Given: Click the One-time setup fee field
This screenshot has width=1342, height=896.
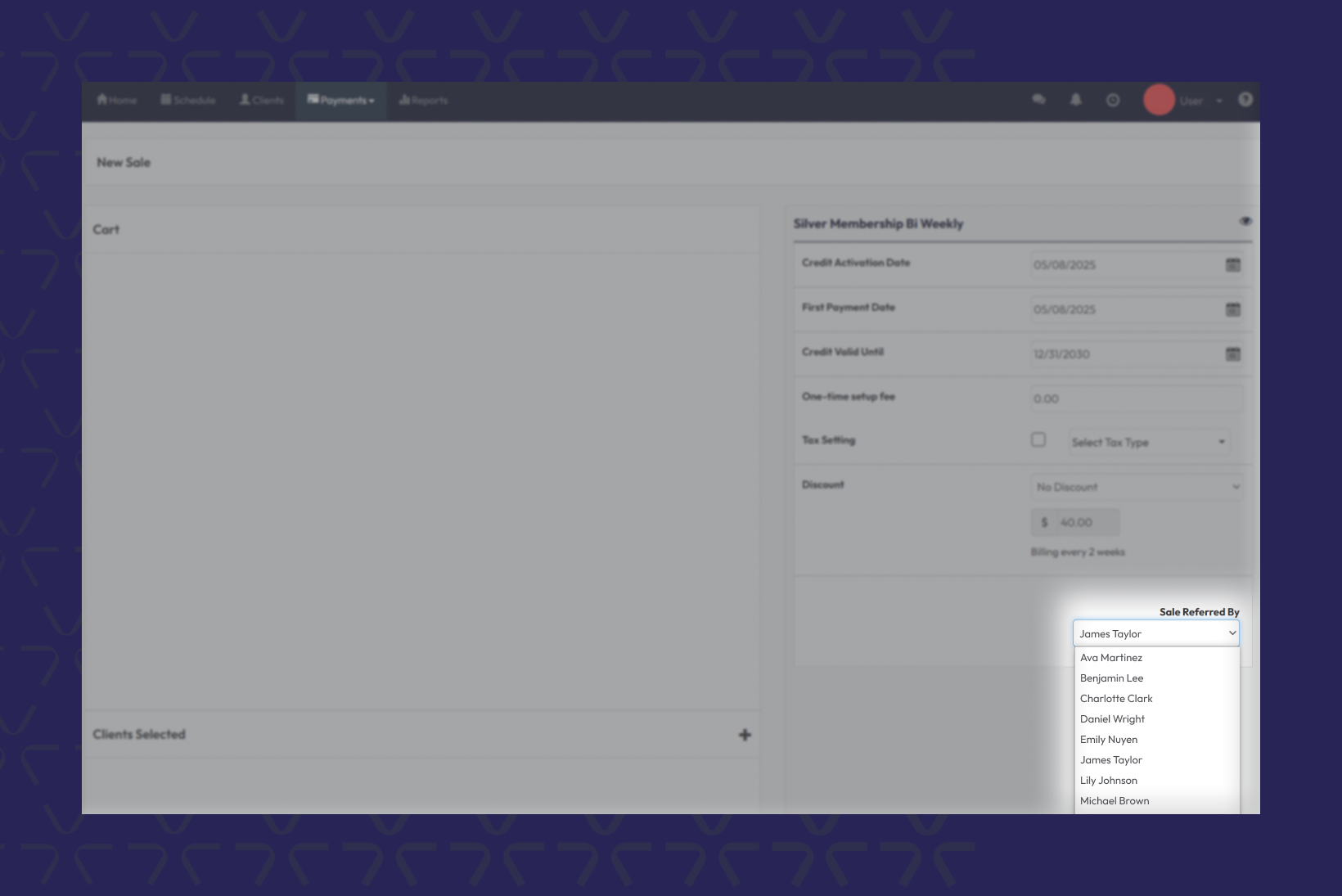Looking at the screenshot, I should coord(1136,398).
